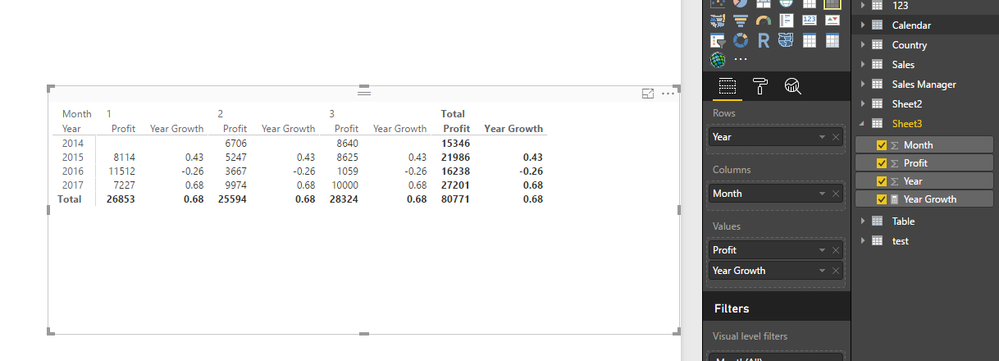
Task: Click the visual header drag grip
Action: tap(364, 93)
